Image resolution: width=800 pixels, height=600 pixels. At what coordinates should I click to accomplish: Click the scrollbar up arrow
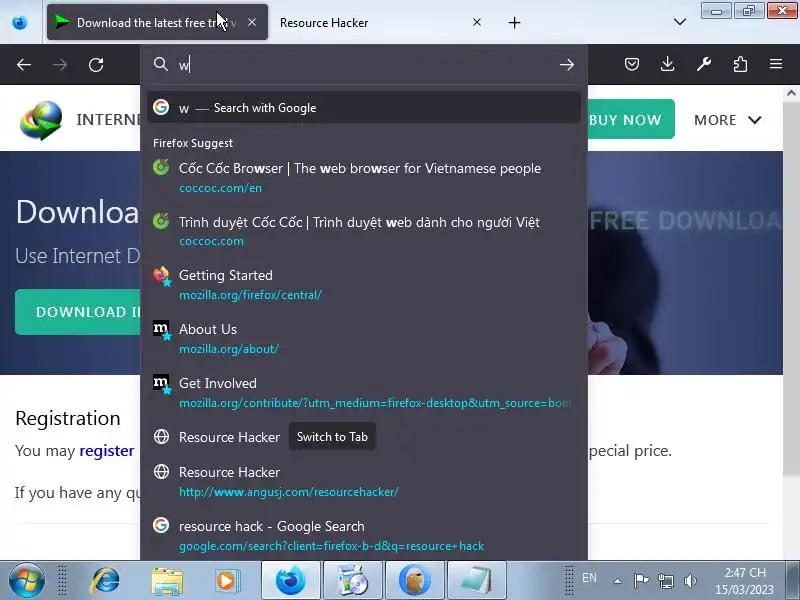pos(791,93)
